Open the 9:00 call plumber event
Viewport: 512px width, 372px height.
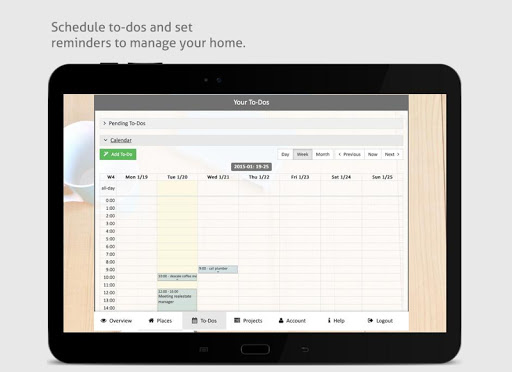(x=218, y=269)
